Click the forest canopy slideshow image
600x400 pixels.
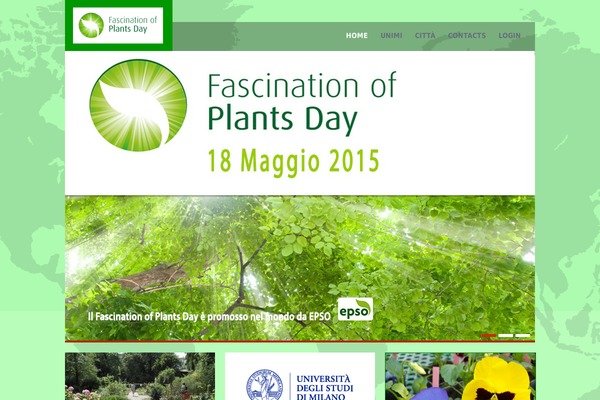[x=300, y=268]
